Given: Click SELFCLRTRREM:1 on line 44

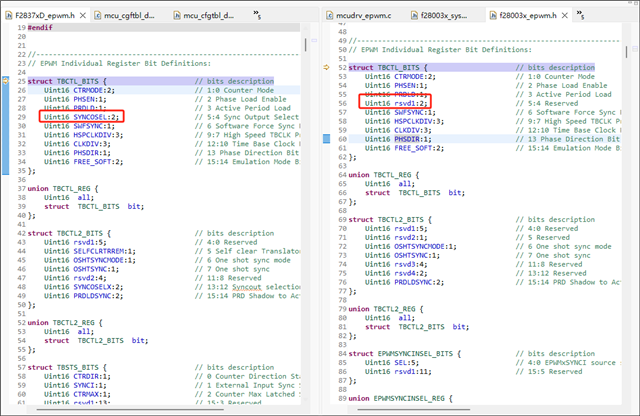Looking at the screenshot, I should (x=104, y=251).
